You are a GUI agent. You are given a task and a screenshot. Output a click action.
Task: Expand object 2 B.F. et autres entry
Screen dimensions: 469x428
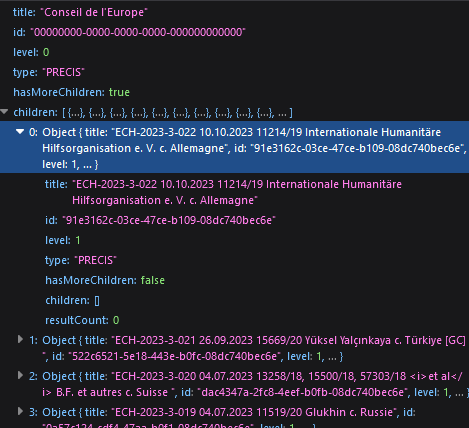20,376
